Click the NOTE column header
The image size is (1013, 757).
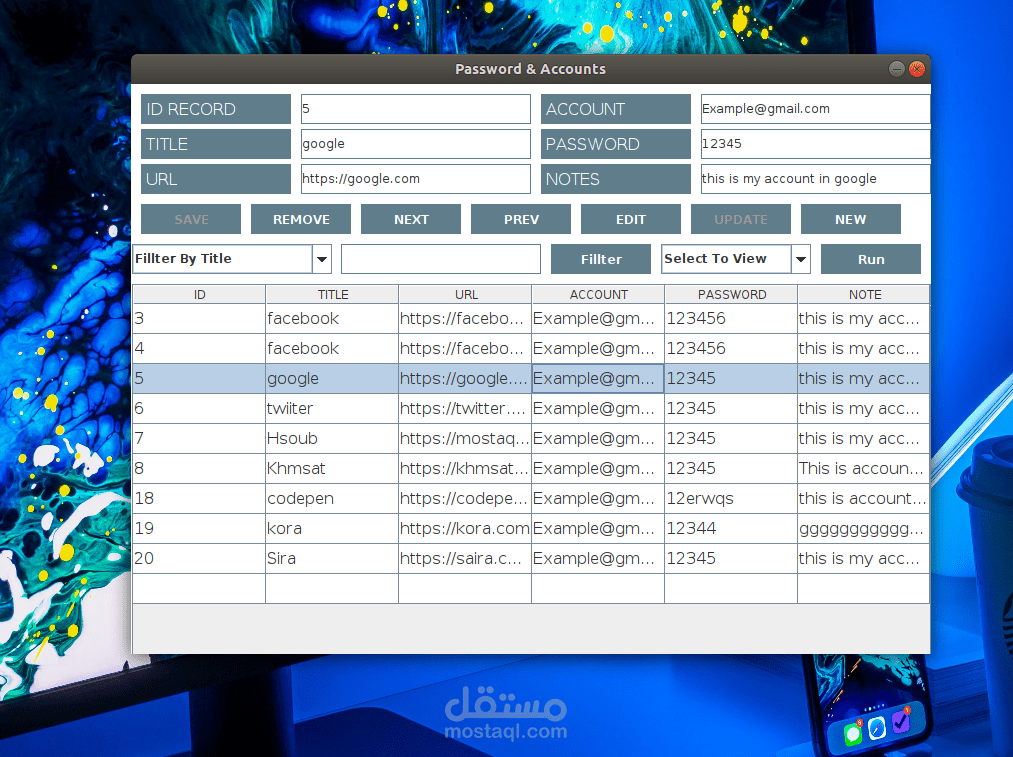pos(864,295)
